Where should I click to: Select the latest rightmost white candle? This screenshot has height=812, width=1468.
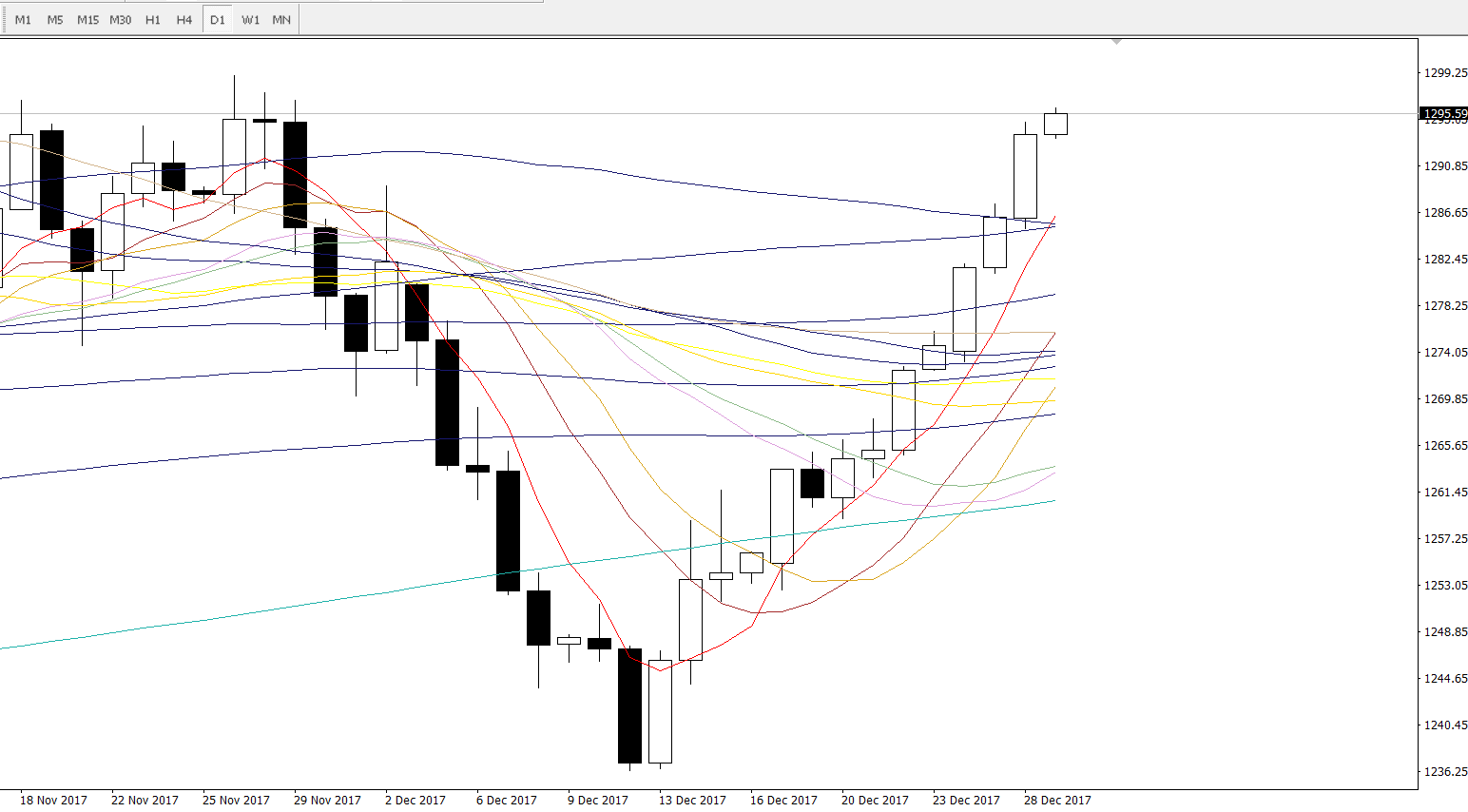click(1055, 124)
